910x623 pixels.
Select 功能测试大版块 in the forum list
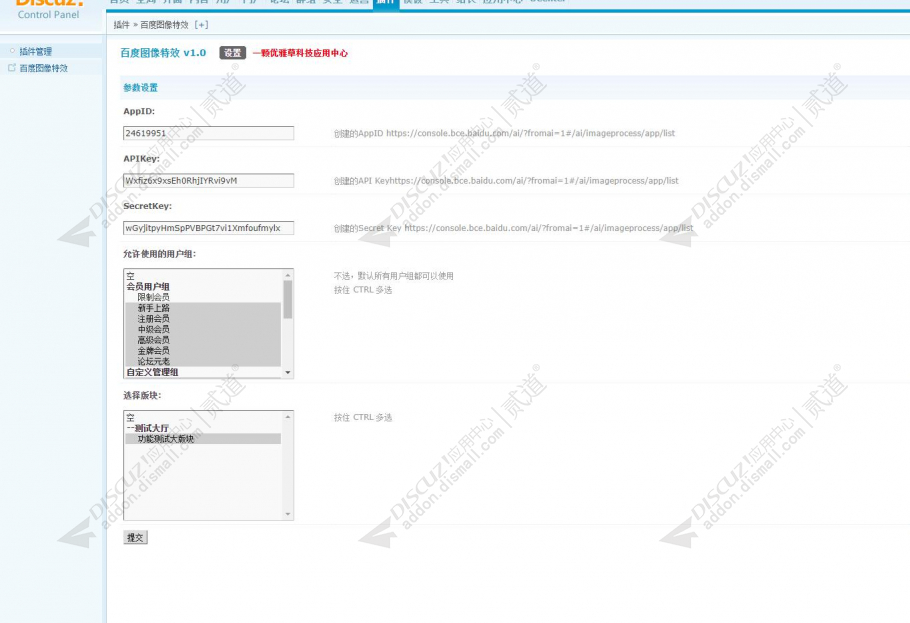point(203,439)
